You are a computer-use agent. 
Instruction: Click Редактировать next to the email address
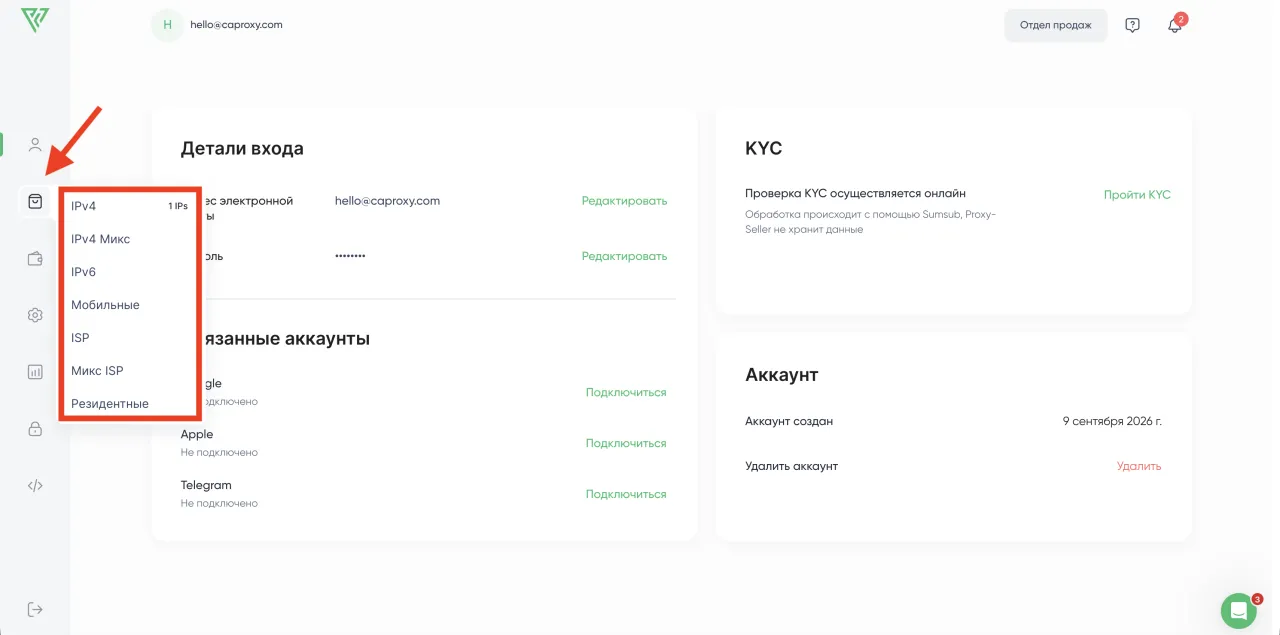(x=624, y=201)
